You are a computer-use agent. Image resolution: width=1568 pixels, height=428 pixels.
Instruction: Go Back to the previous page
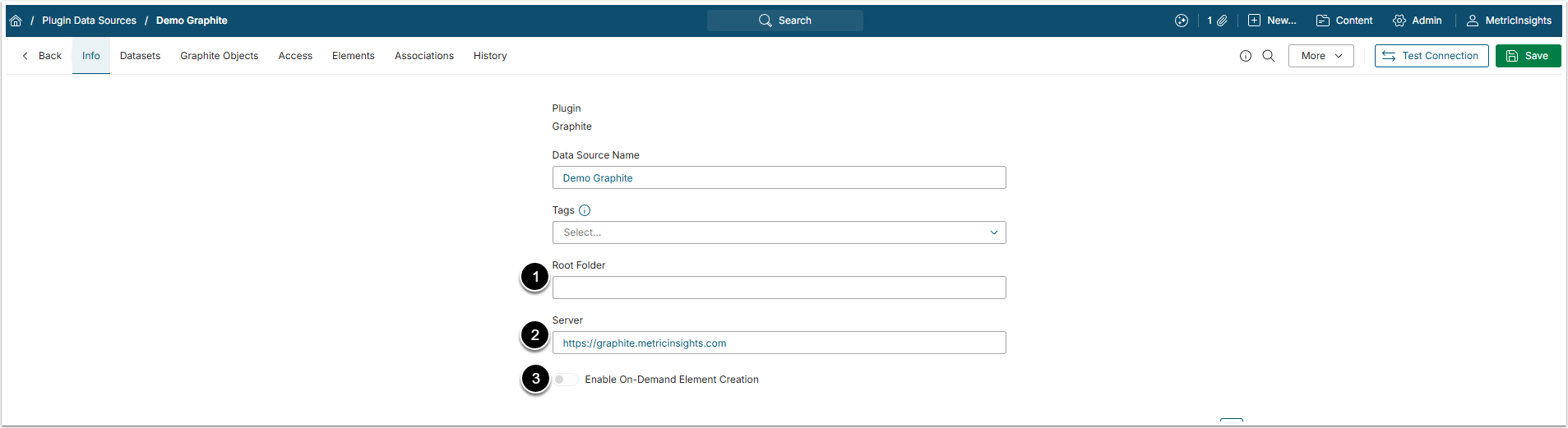[x=42, y=56]
